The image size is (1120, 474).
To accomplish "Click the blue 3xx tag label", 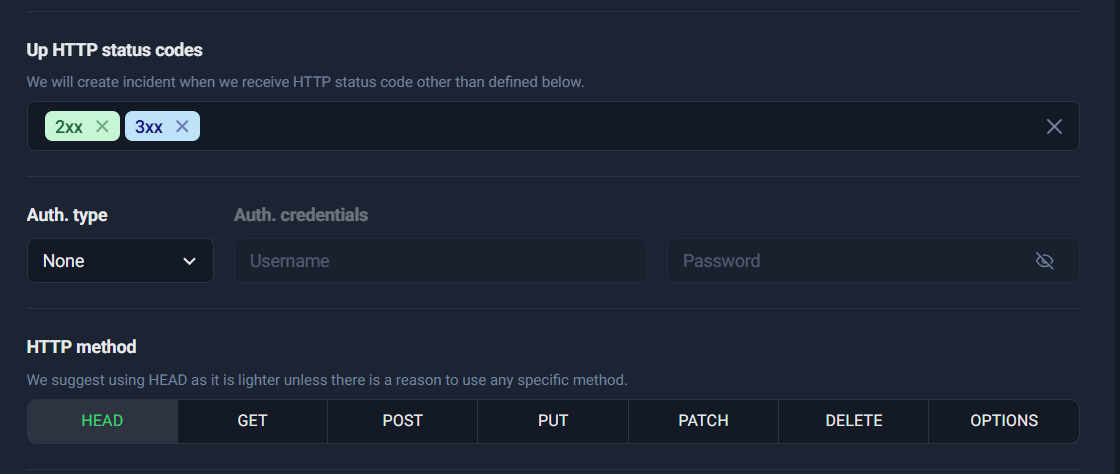I will coord(149,126).
